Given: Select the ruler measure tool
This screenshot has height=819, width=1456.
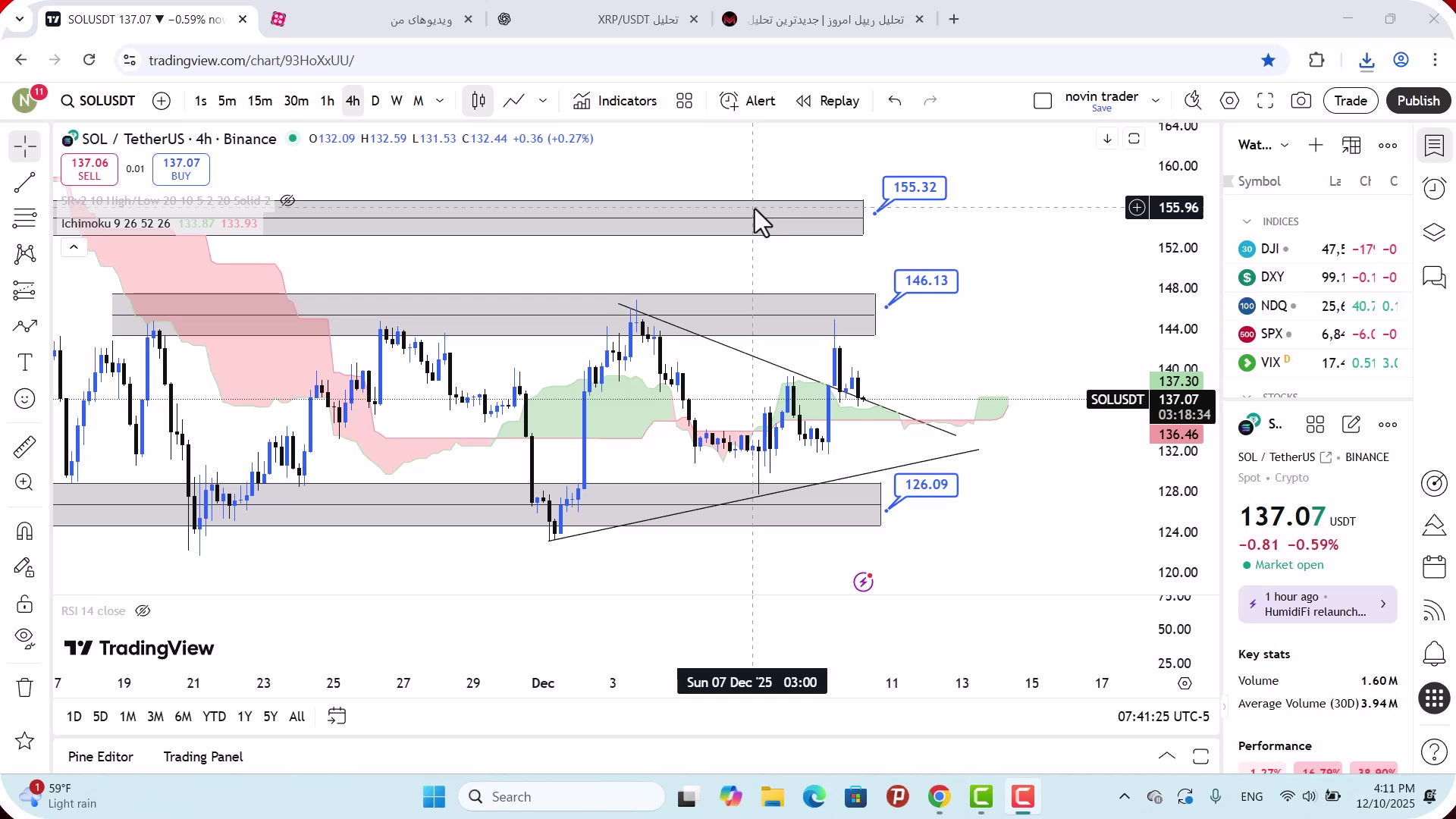Looking at the screenshot, I should pyautogui.click(x=25, y=447).
